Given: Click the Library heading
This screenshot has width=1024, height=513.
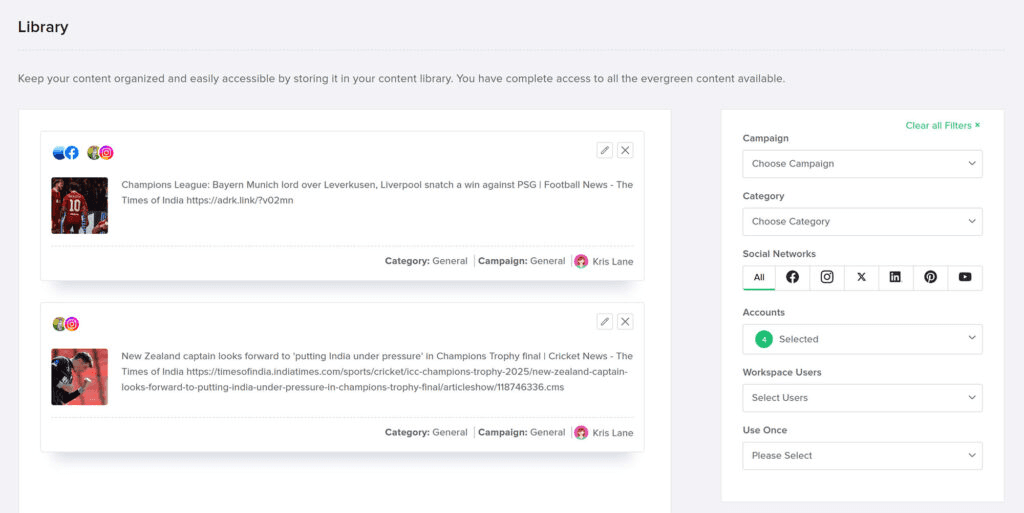Looking at the screenshot, I should pos(43,27).
